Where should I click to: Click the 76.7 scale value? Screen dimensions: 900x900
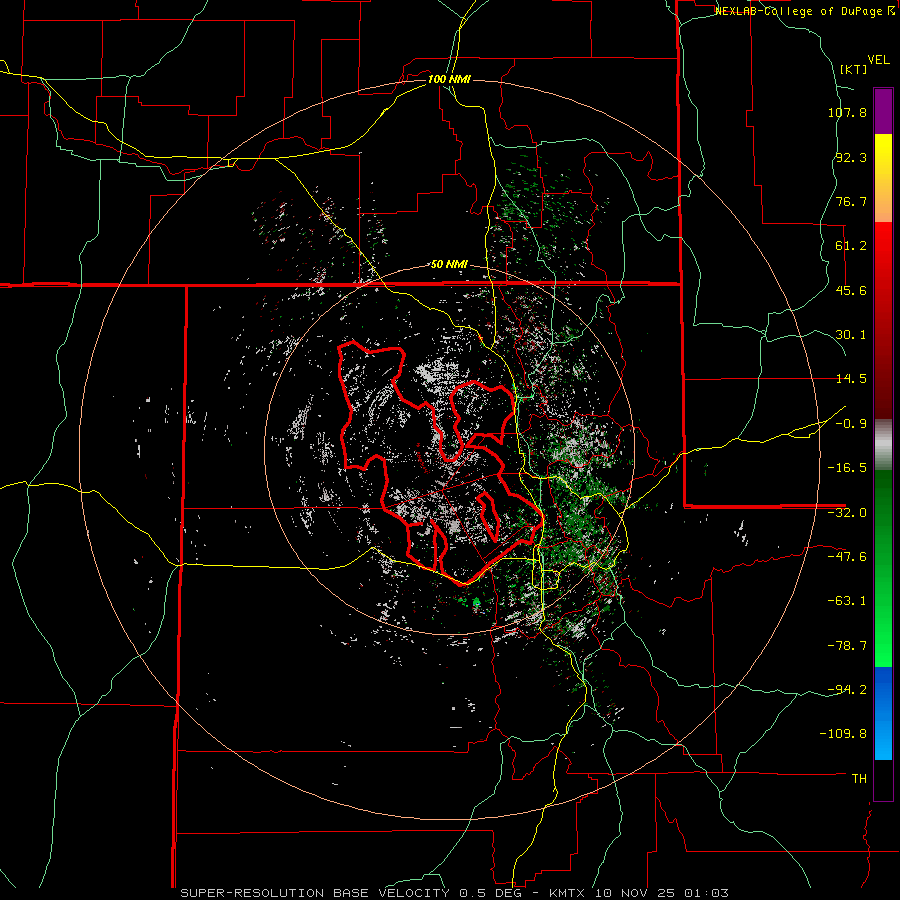coord(851,201)
